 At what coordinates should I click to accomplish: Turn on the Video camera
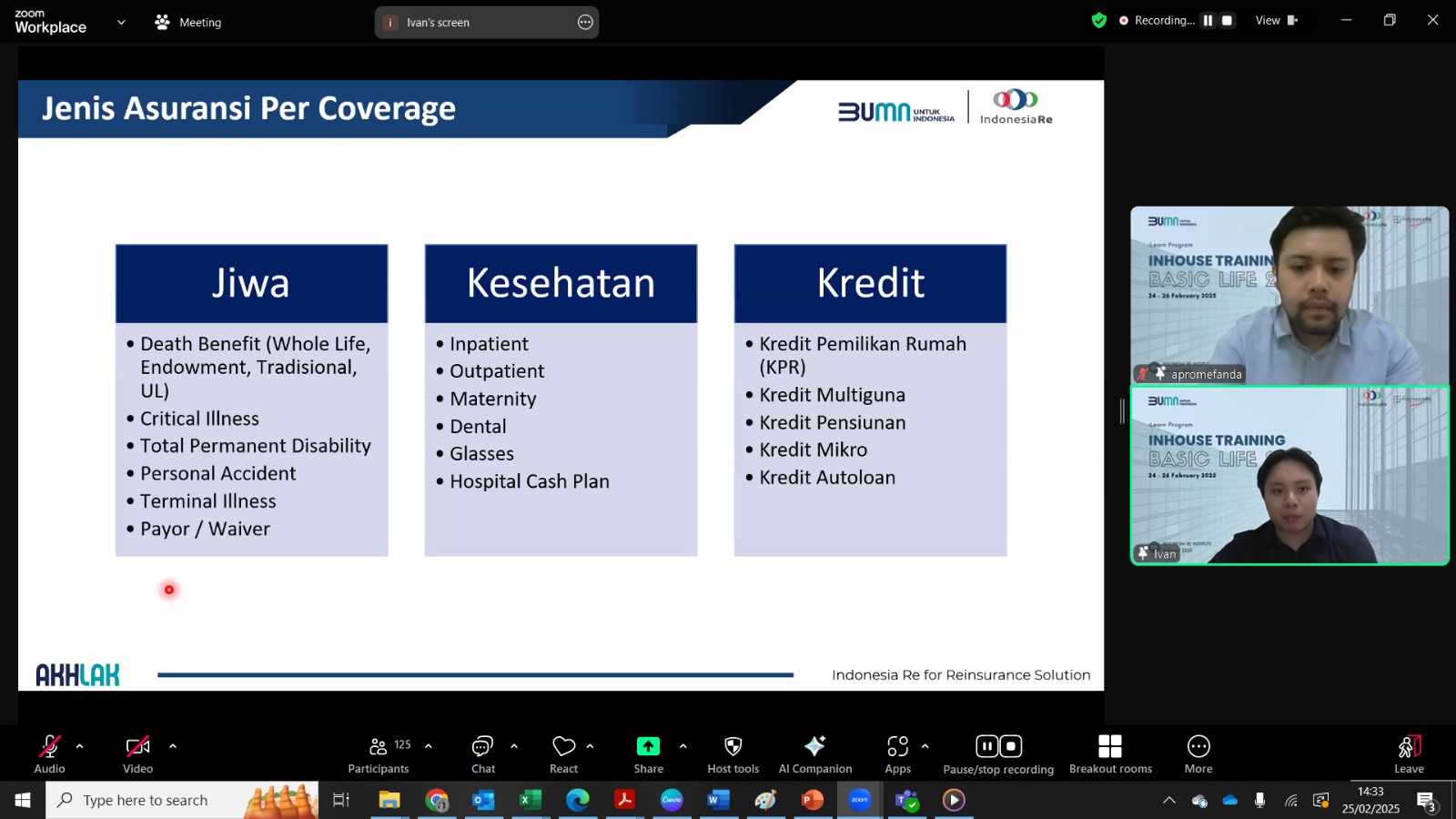click(137, 747)
